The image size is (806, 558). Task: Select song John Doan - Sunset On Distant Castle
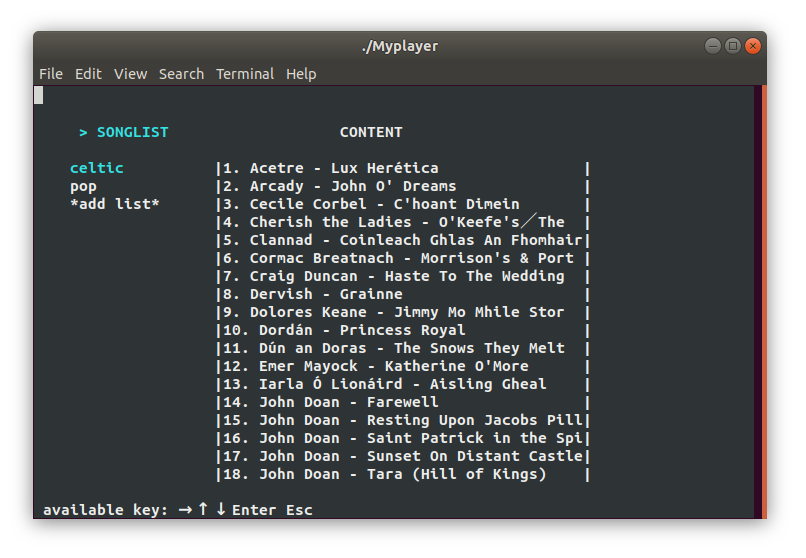coord(402,456)
